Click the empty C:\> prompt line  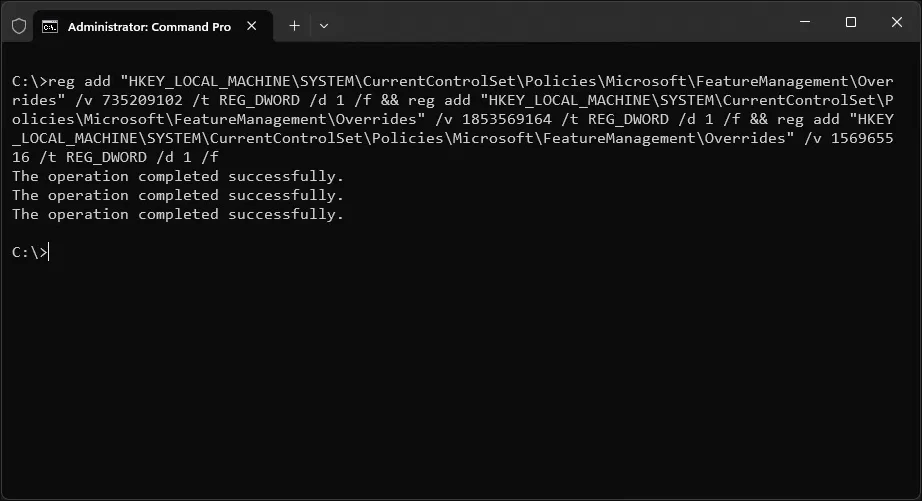pos(30,252)
